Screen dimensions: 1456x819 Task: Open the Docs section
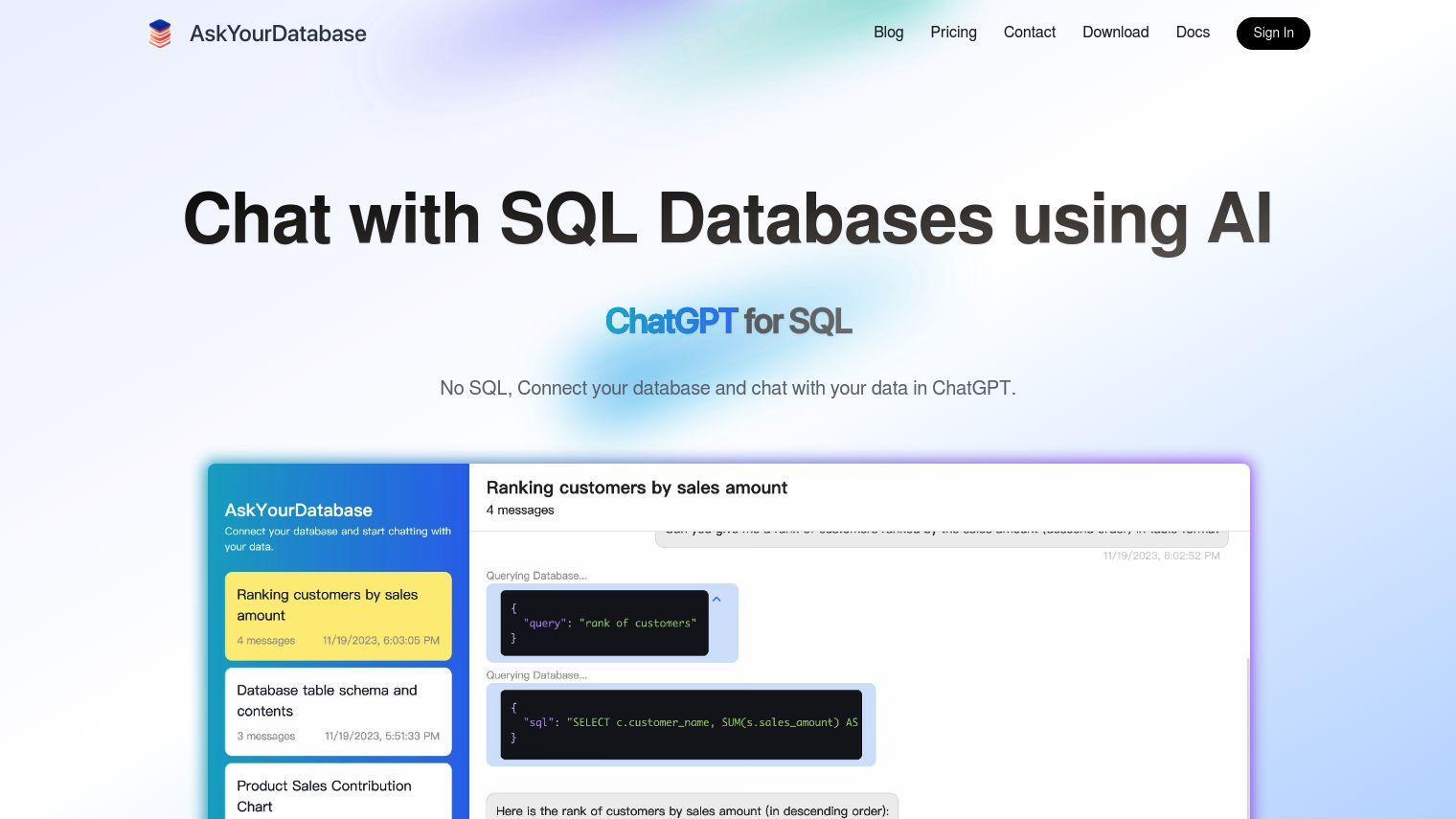coord(1193,33)
